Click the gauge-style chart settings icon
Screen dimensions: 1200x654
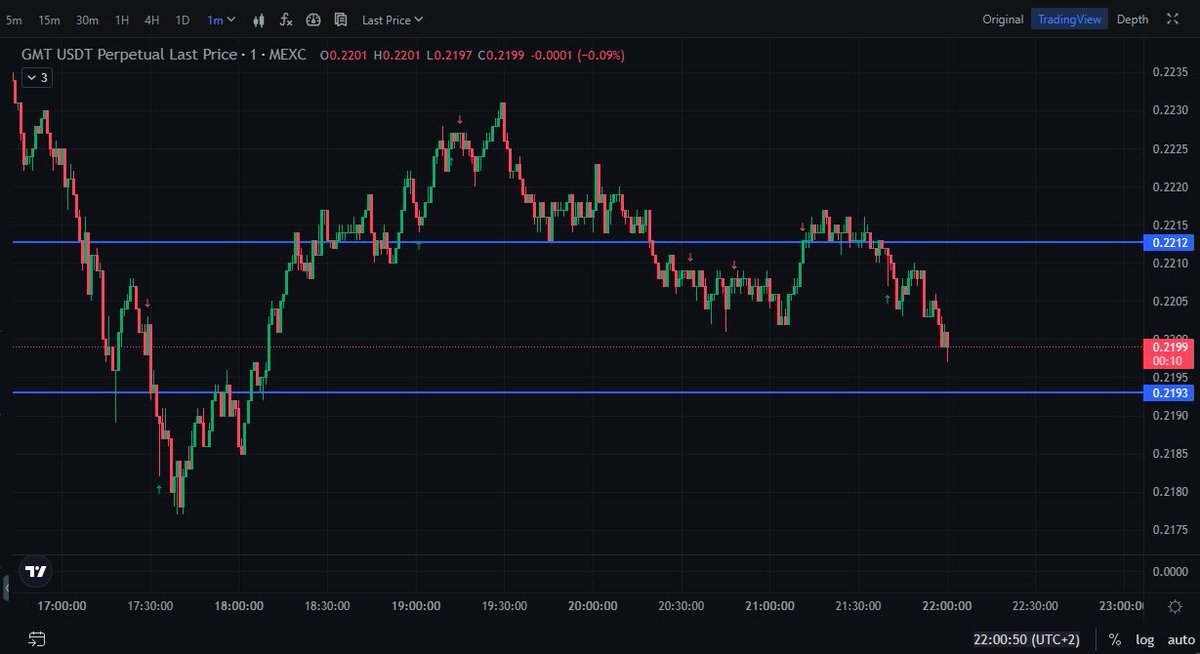coord(314,19)
